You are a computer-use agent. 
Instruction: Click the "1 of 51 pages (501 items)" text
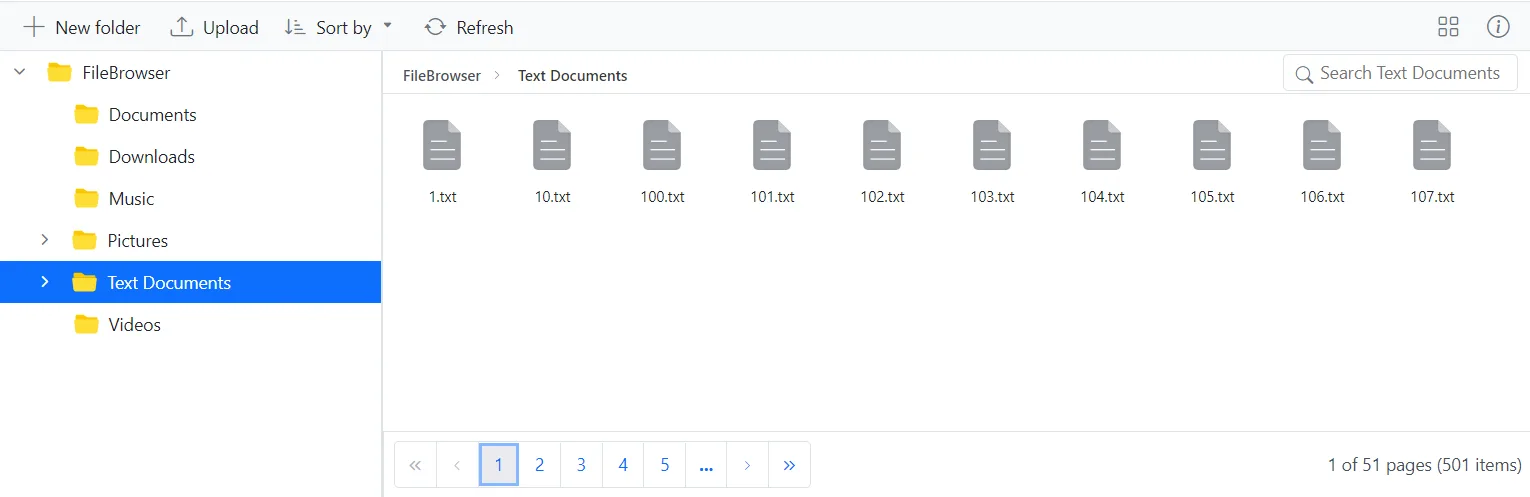click(1425, 465)
